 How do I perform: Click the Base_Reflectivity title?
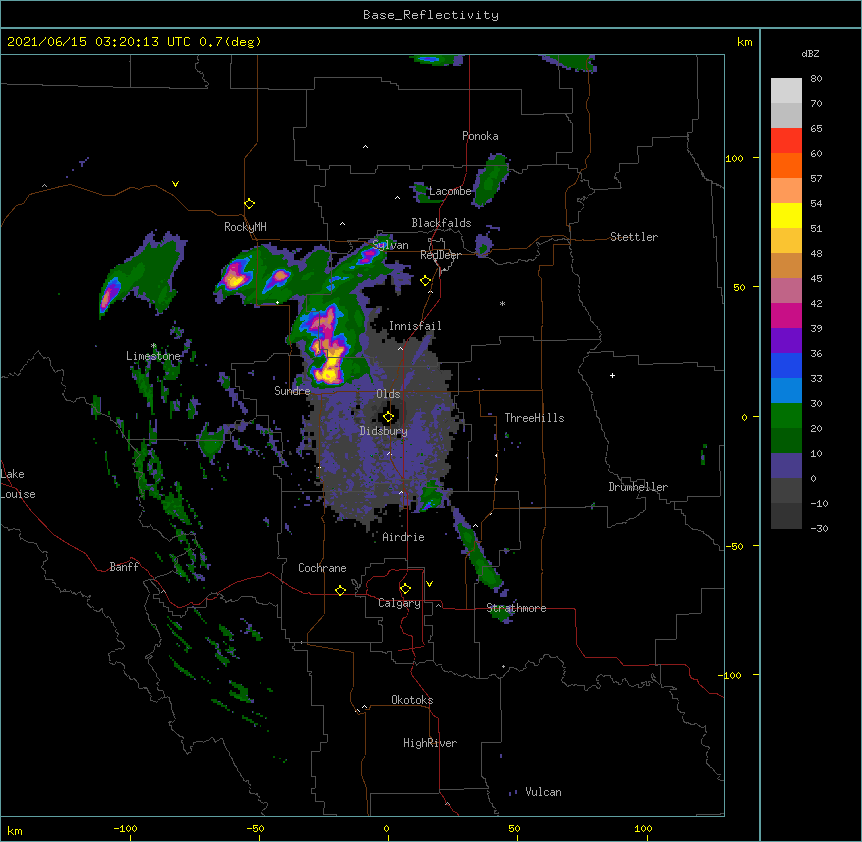(x=431, y=15)
